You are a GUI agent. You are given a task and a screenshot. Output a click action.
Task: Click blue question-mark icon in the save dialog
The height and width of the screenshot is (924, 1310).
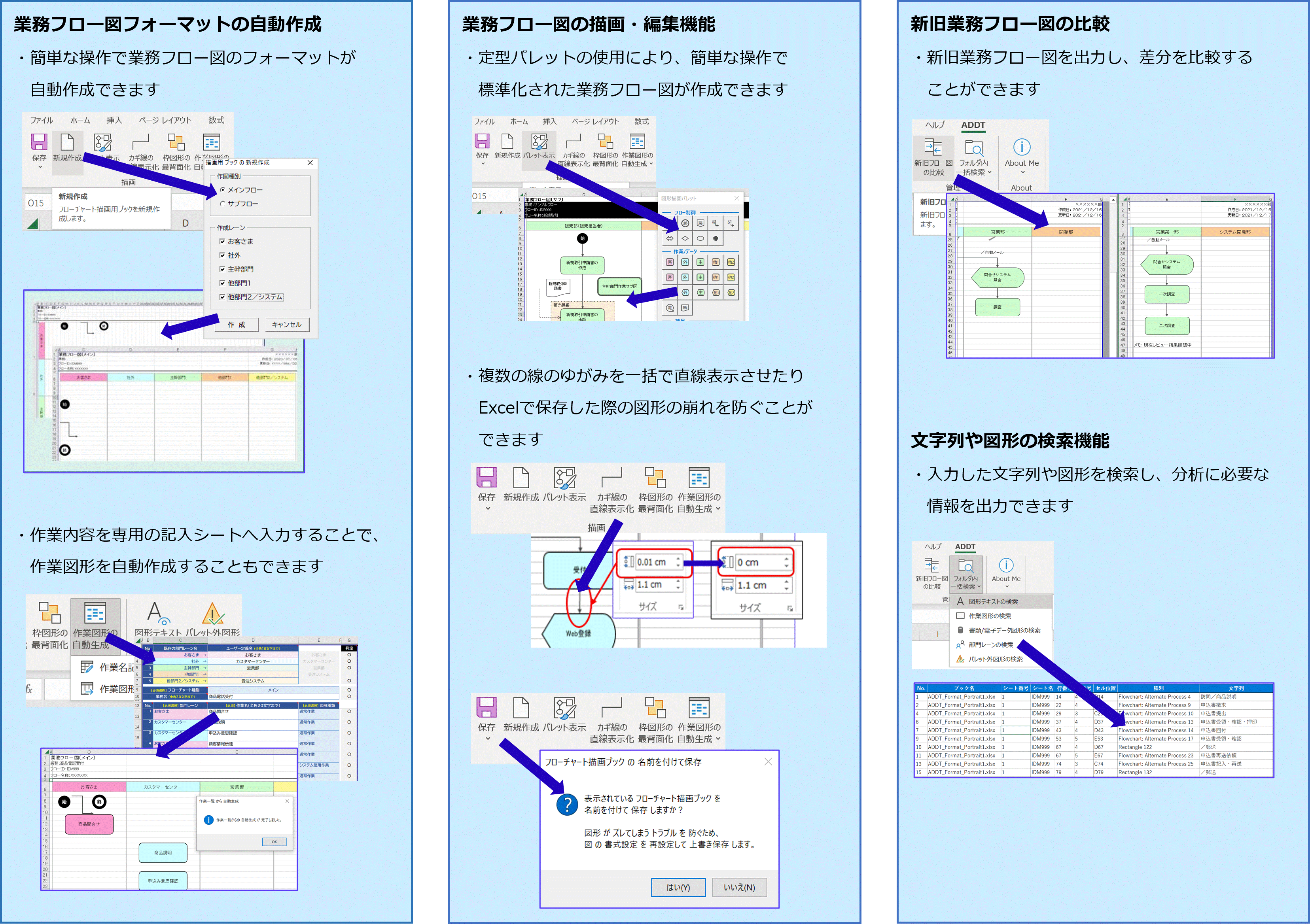(x=567, y=805)
